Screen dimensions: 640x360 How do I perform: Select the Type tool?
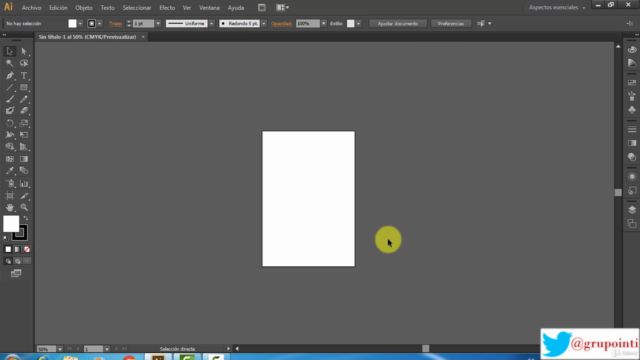coord(24,76)
